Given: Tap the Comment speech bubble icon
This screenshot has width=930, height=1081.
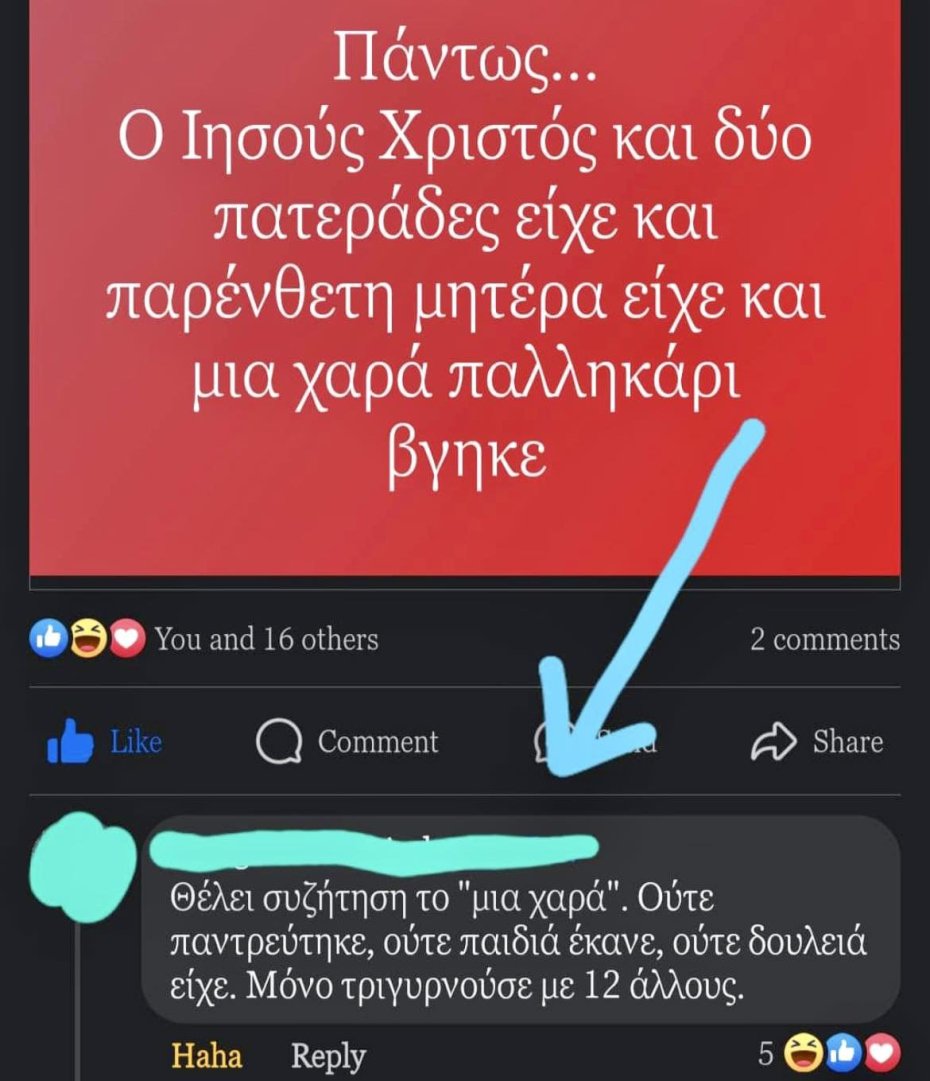Looking at the screenshot, I should click(x=279, y=742).
